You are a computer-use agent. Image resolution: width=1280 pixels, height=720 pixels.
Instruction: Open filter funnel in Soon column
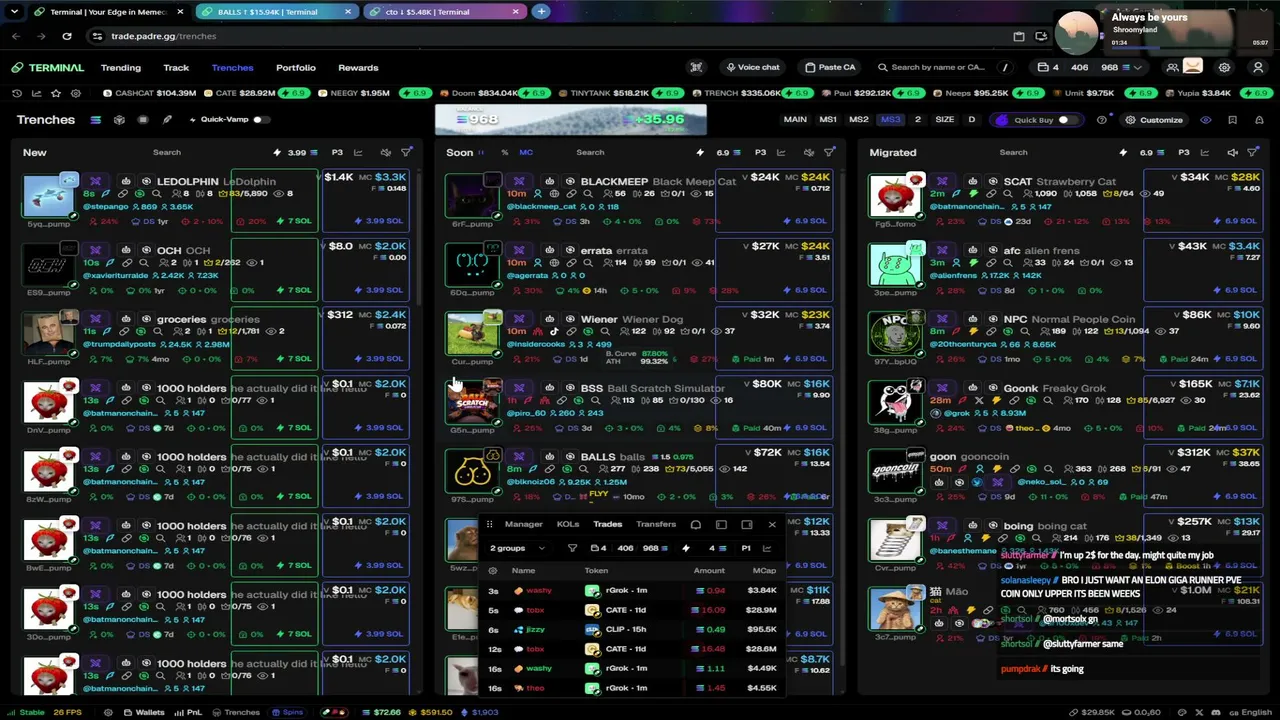pos(830,152)
